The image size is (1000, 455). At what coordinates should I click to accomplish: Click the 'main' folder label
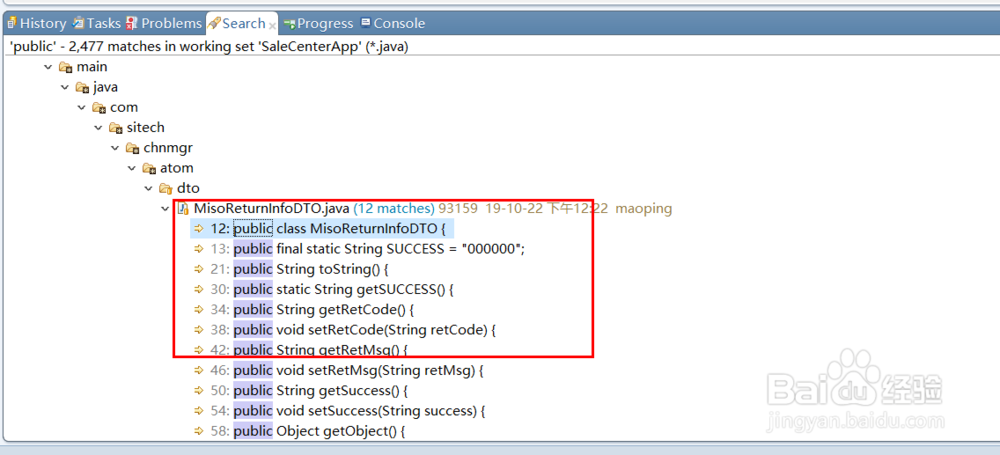pos(92,67)
